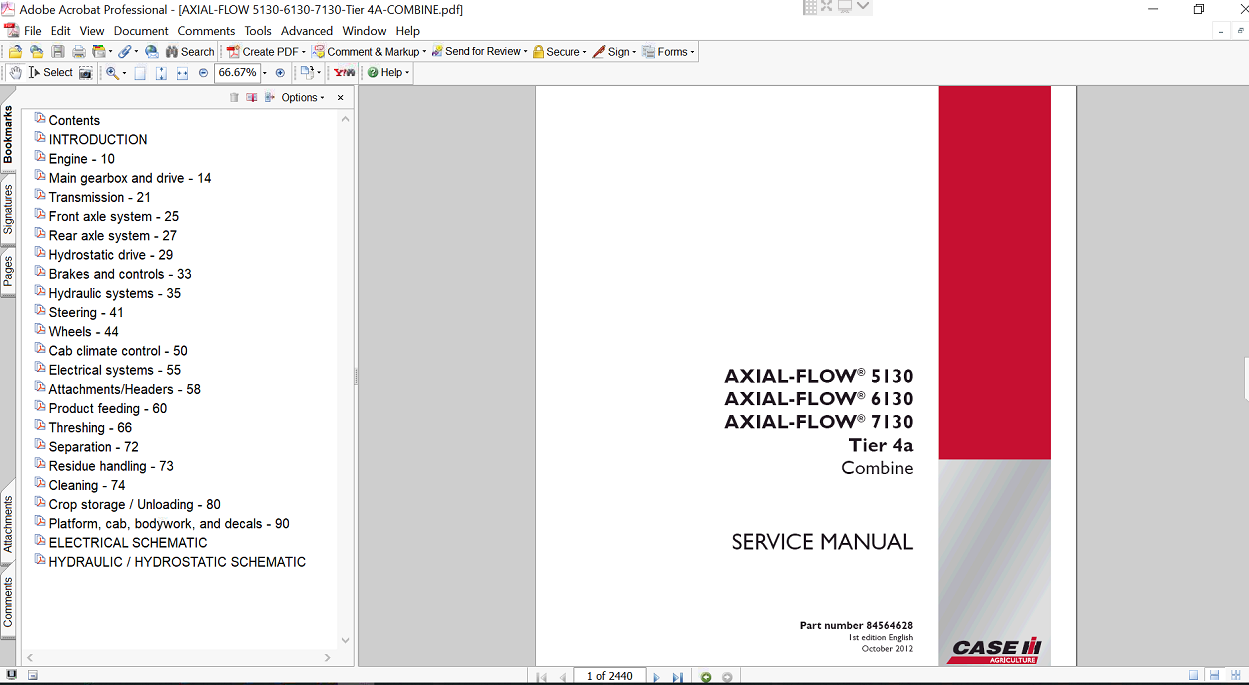Open the Hydraulic systems - 35 bookmark
Screen dimensions: 1249x685
pos(114,293)
